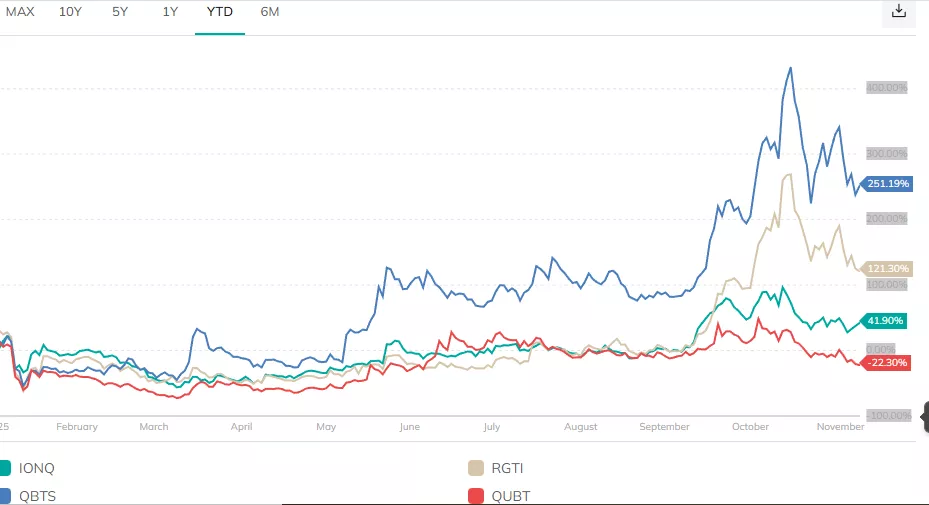
Task: Select the YTD tab
Action: pos(220,12)
